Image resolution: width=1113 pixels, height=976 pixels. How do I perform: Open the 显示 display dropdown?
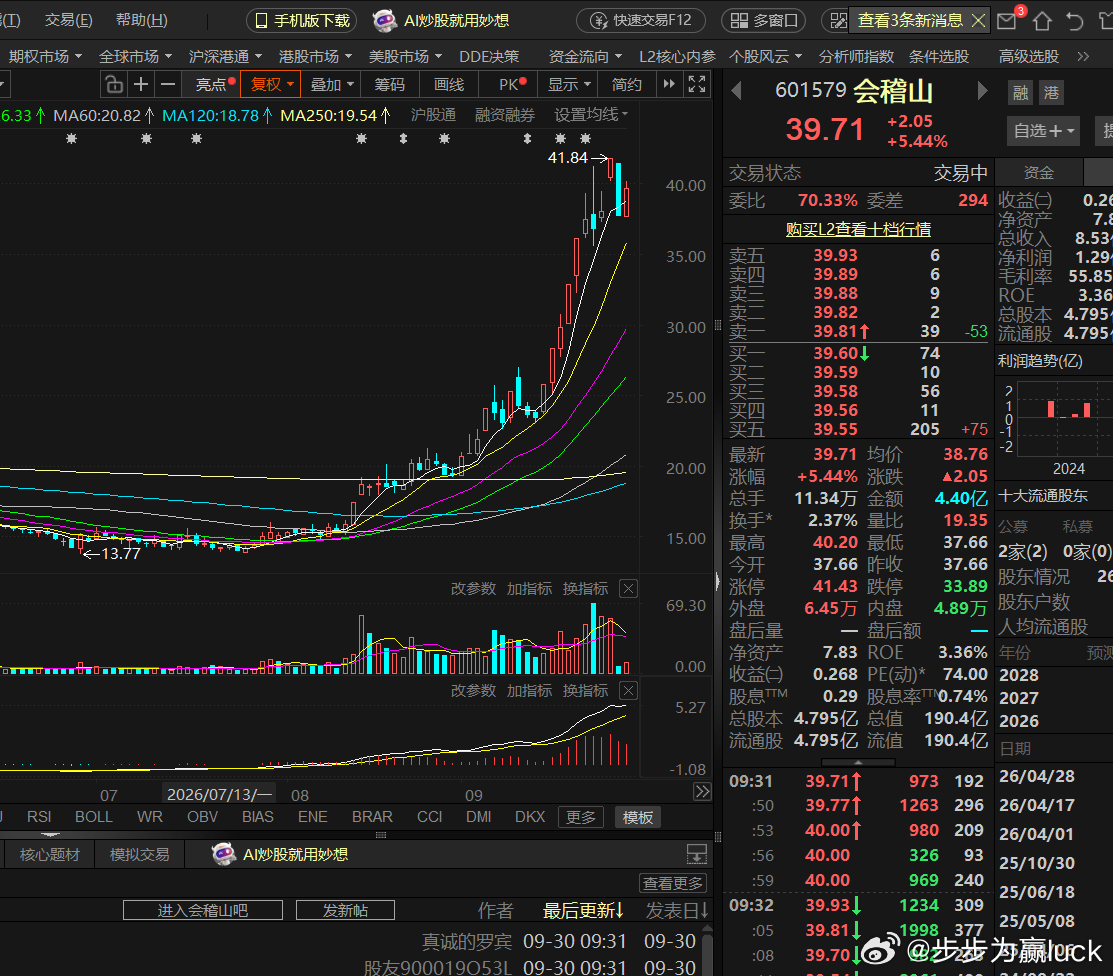coord(569,84)
